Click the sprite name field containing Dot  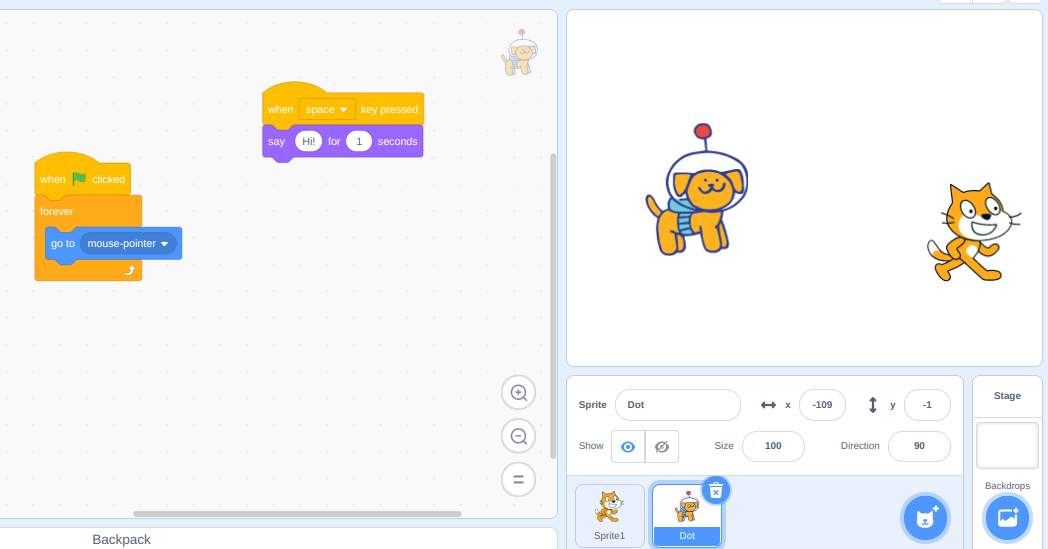677,405
